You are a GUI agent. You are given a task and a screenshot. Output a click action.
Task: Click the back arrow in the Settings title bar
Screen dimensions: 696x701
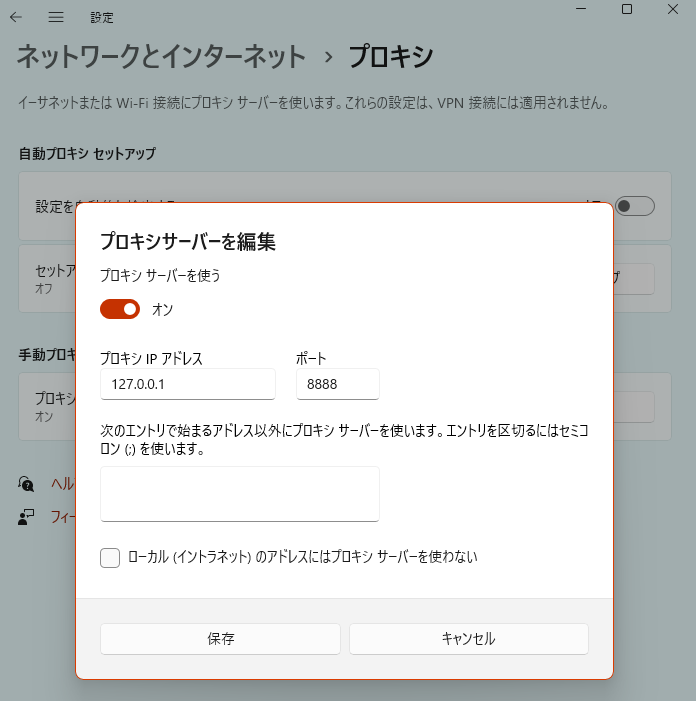(x=16, y=17)
